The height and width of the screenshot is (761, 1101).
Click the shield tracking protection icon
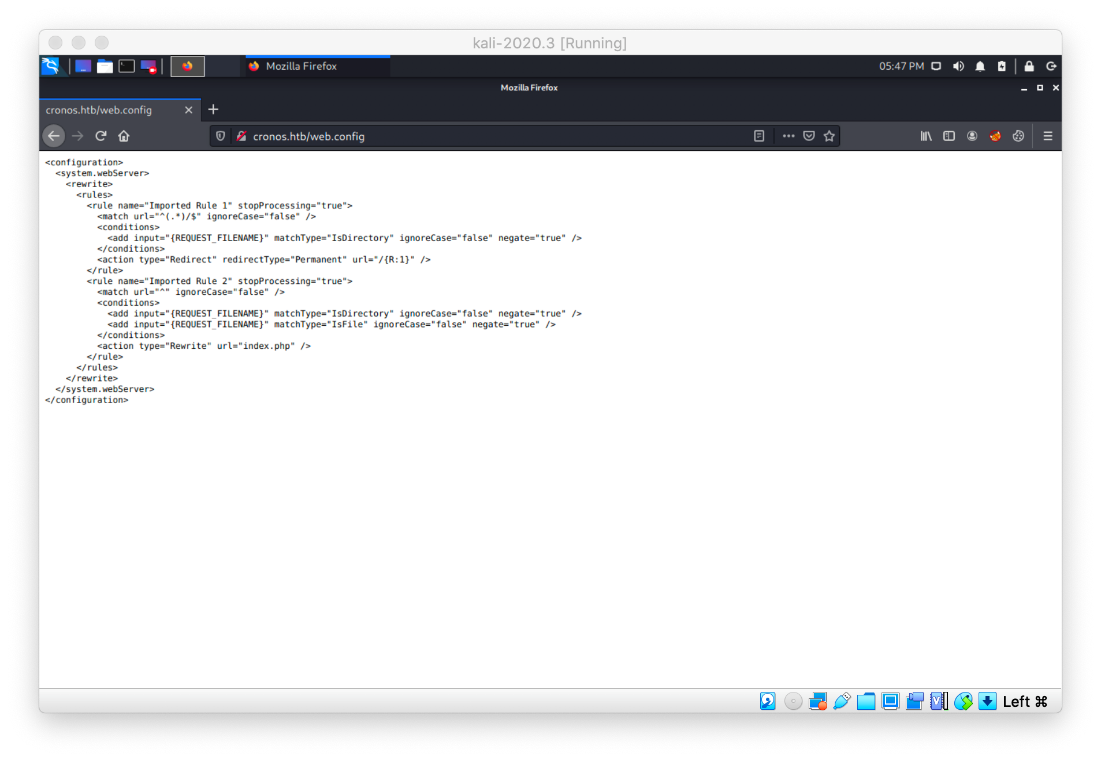point(220,135)
